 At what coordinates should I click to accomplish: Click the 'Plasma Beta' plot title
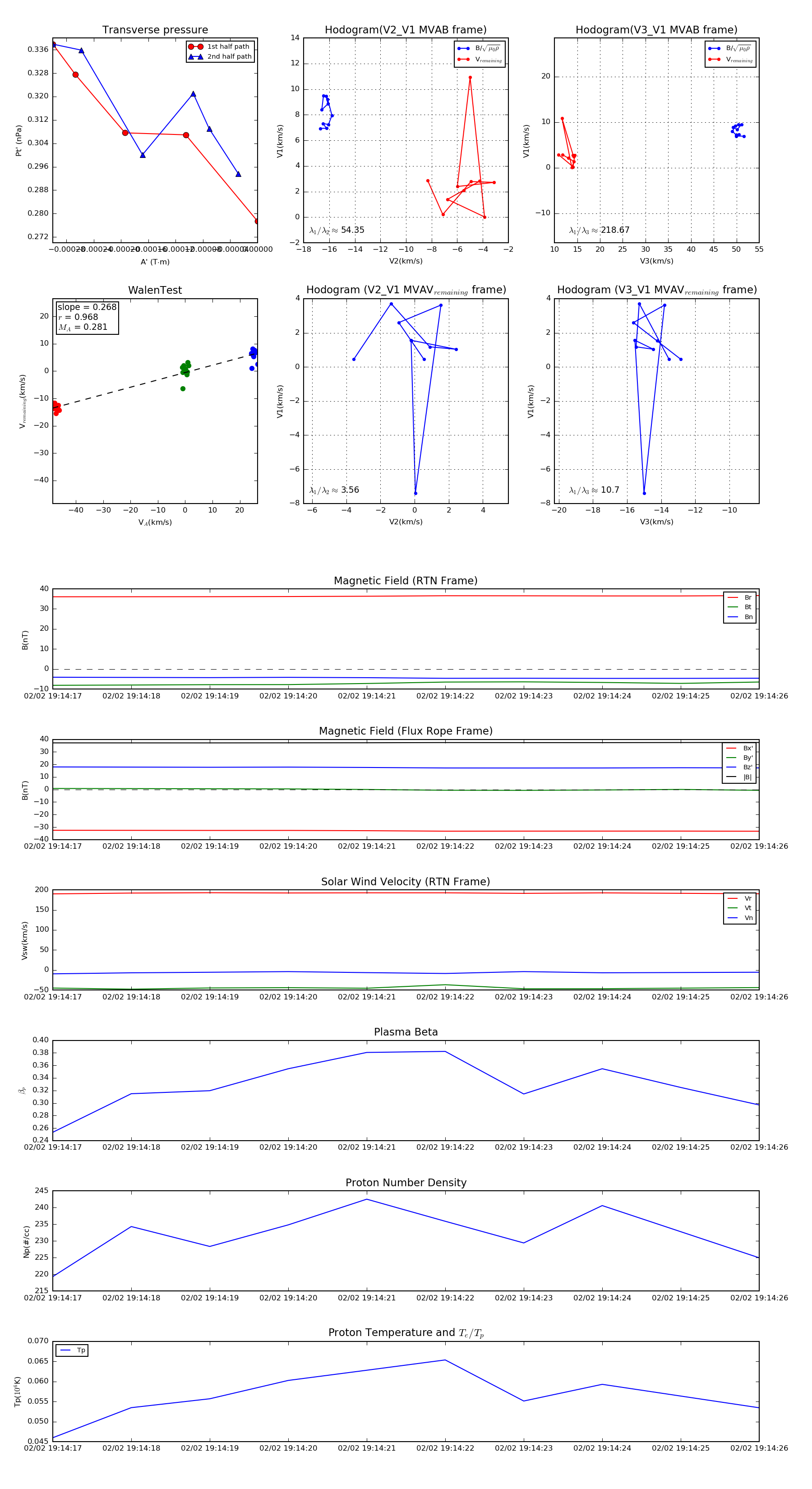point(406,1032)
